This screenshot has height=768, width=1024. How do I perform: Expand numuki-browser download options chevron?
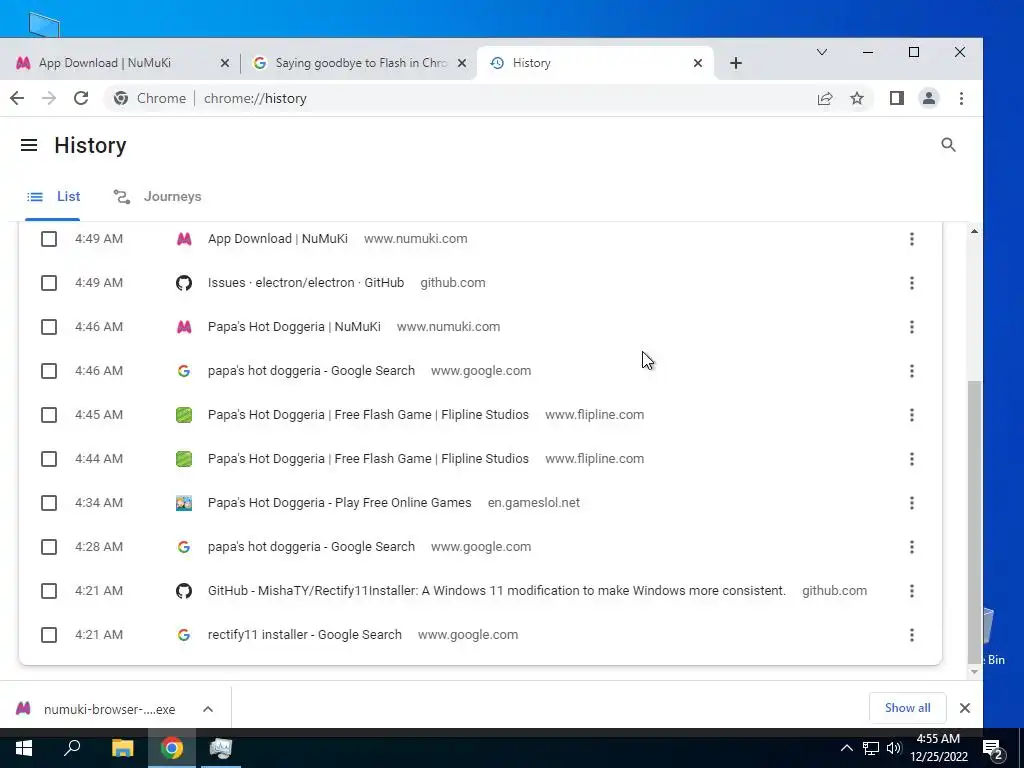[208, 709]
